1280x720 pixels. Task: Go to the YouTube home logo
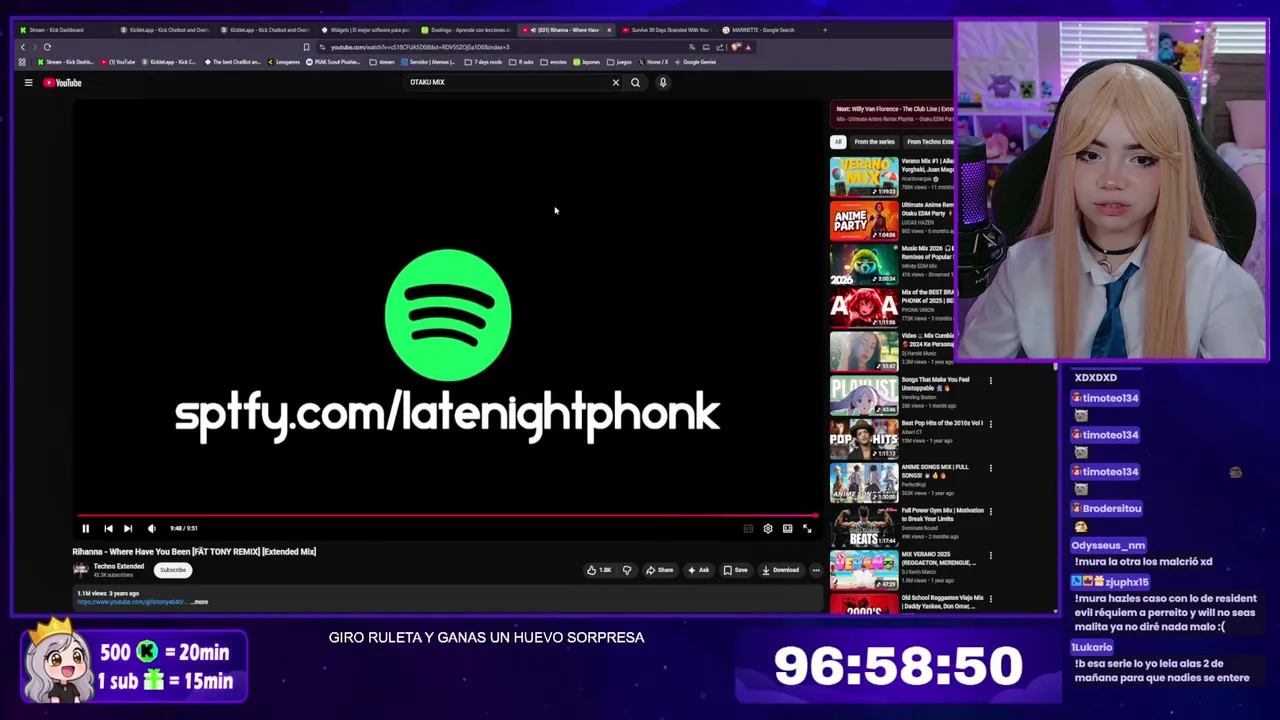[62, 83]
